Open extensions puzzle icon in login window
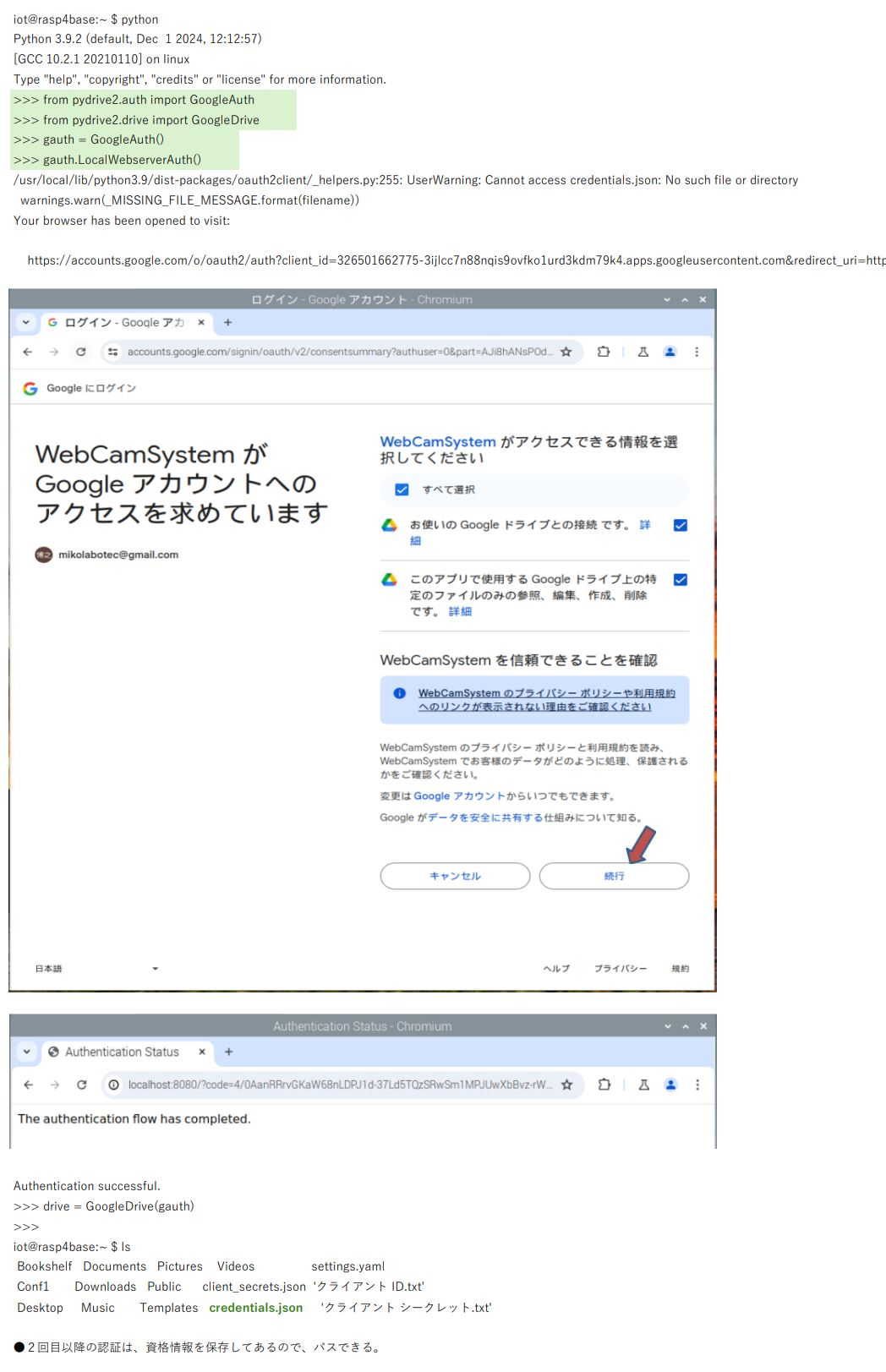Image resolution: width=886 pixels, height=1372 pixels. [x=604, y=352]
